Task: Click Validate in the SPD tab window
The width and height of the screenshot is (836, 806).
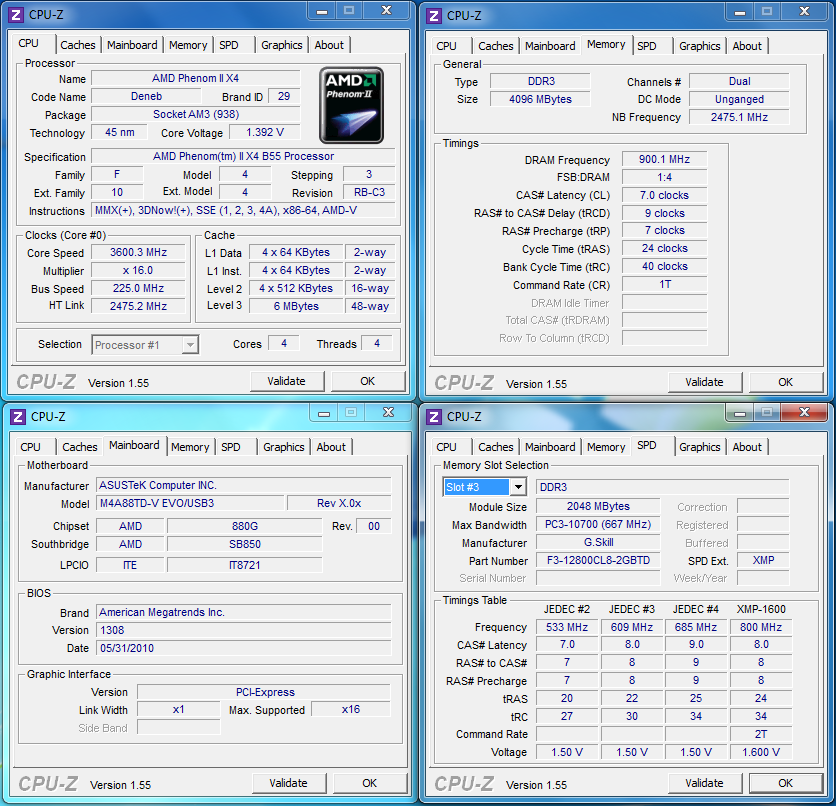Action: pyautogui.click(x=704, y=783)
